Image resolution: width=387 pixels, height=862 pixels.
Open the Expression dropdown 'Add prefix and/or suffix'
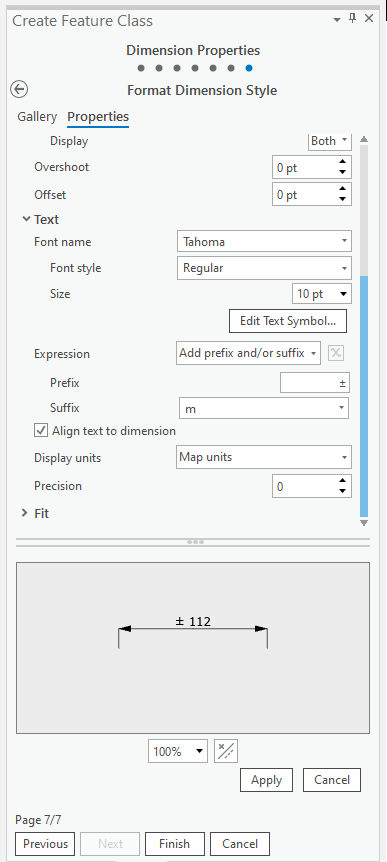[248, 353]
